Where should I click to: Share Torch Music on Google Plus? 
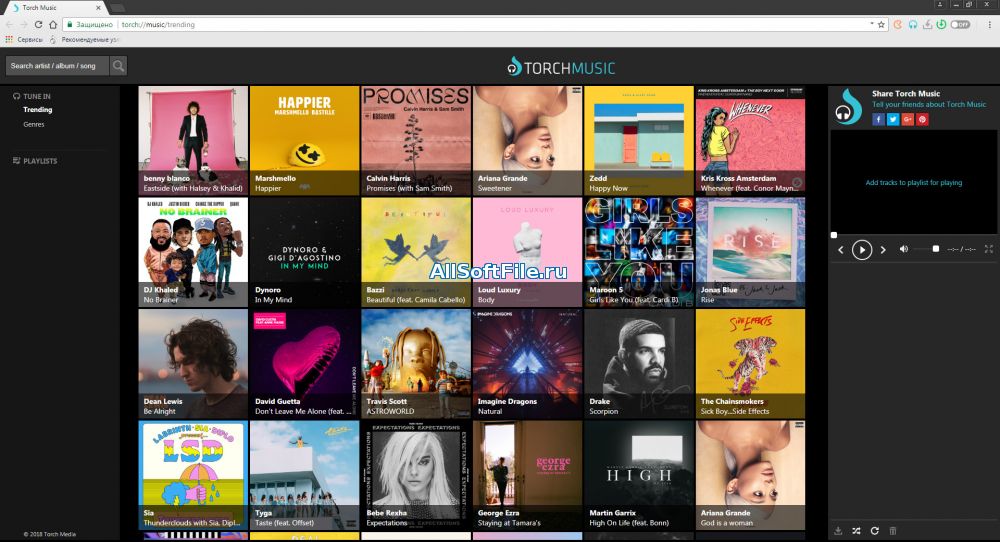tap(908, 119)
